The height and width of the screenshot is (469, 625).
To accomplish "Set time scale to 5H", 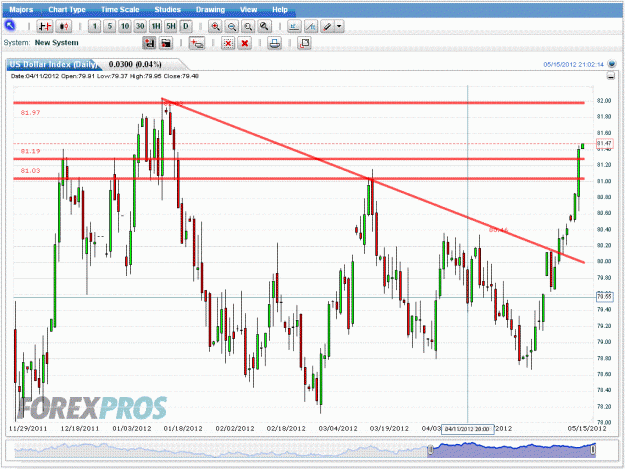I will pyautogui.click(x=171, y=27).
